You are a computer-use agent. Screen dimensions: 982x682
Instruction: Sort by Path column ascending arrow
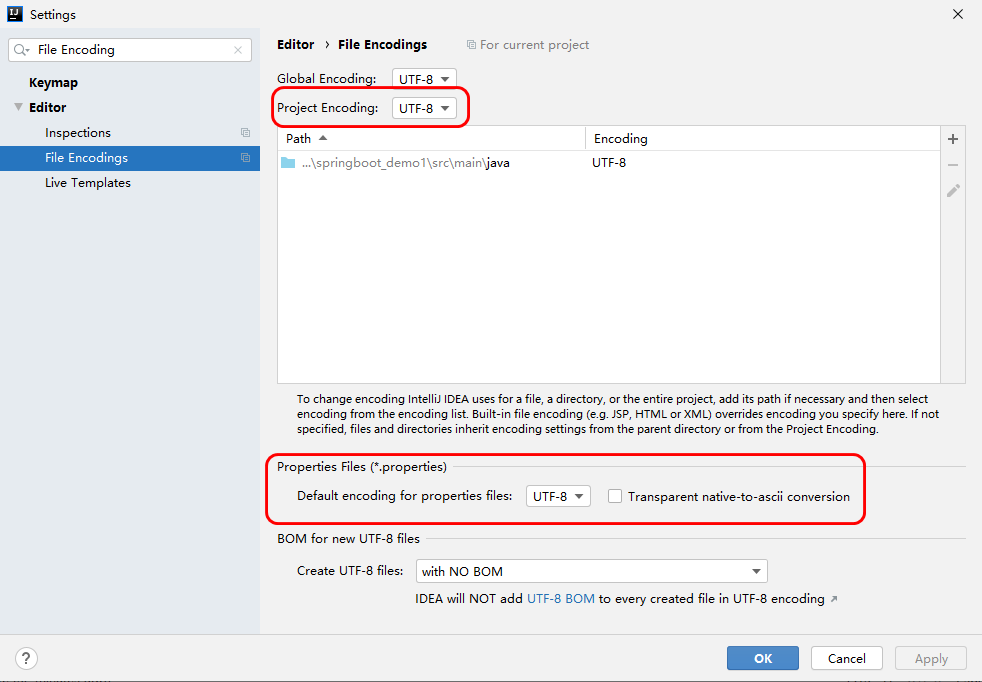323,138
